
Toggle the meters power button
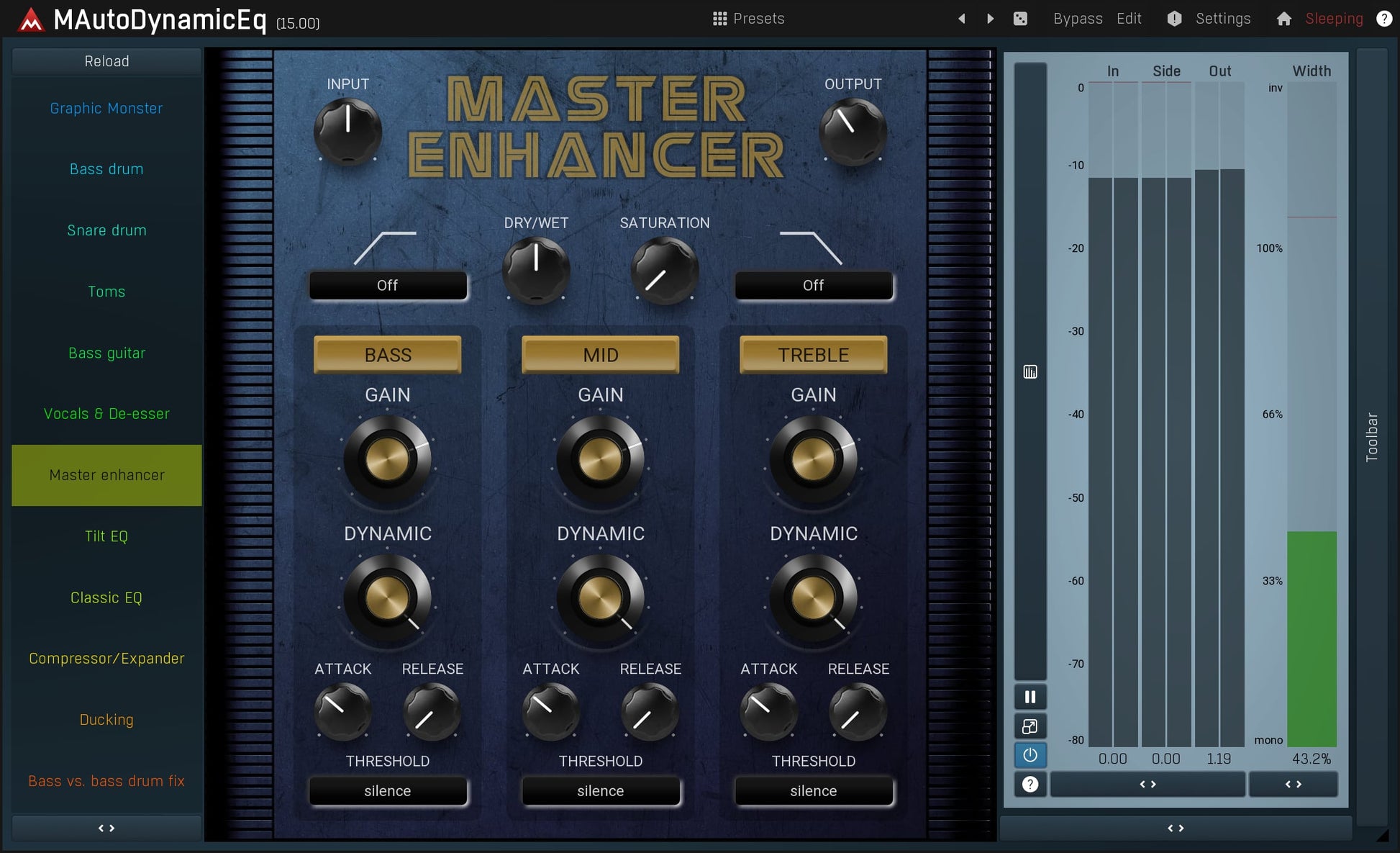pyautogui.click(x=1030, y=755)
